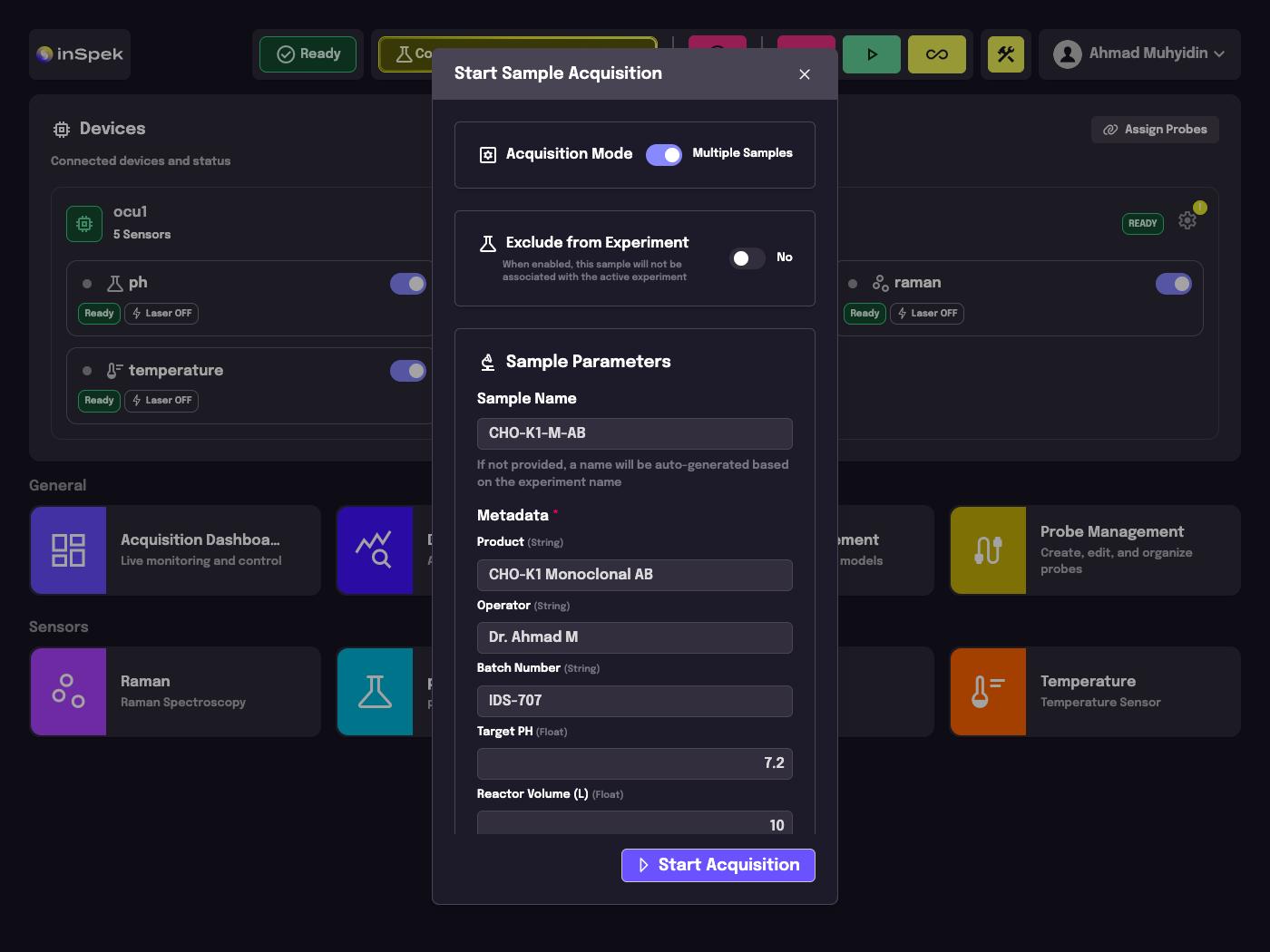
Task: Toggle the raman sensor switch
Action: click(x=1174, y=284)
